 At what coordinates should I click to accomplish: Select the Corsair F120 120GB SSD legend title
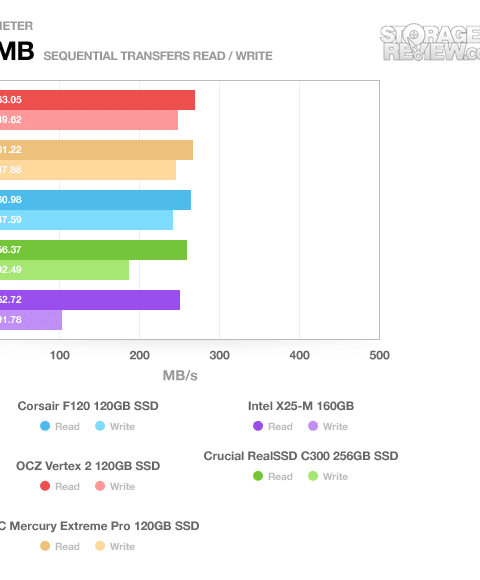point(88,406)
